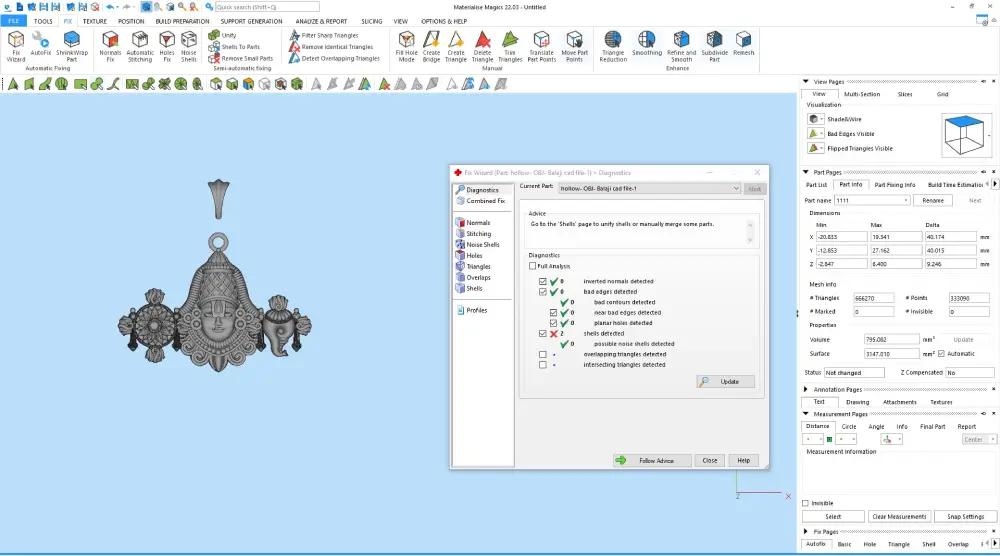Toggle planar holes detected checkbox
The height and width of the screenshot is (556, 1000).
(x=554, y=323)
